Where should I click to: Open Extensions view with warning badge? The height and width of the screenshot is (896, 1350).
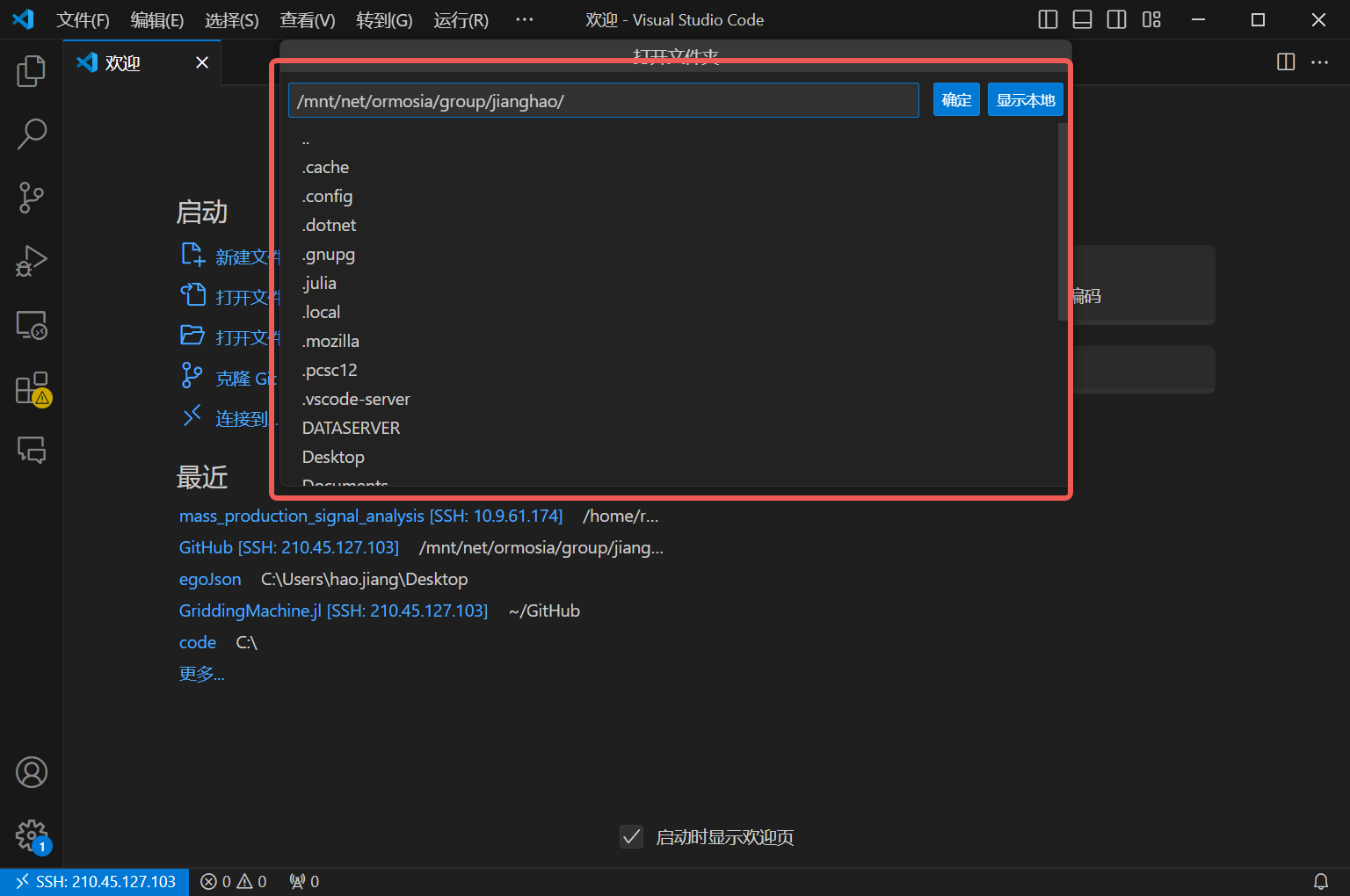[32, 388]
